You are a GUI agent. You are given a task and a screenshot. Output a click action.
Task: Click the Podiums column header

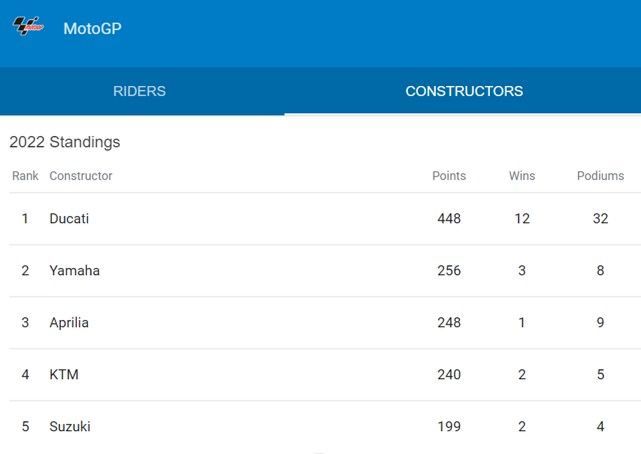(600, 176)
